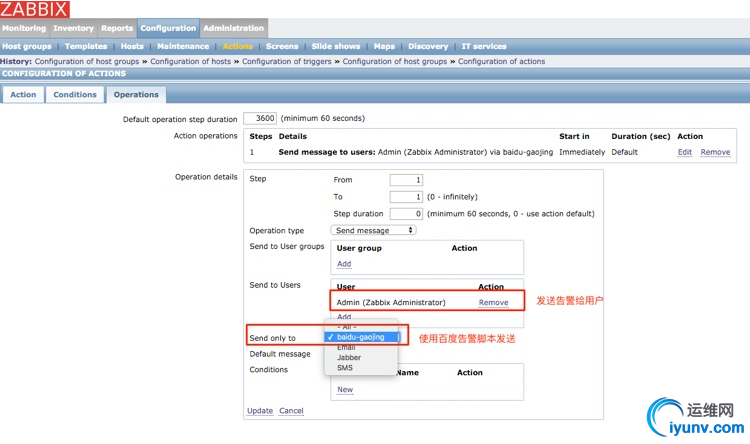This screenshot has width=750, height=444.
Task: Click Update operation details link
Action: click(260, 411)
